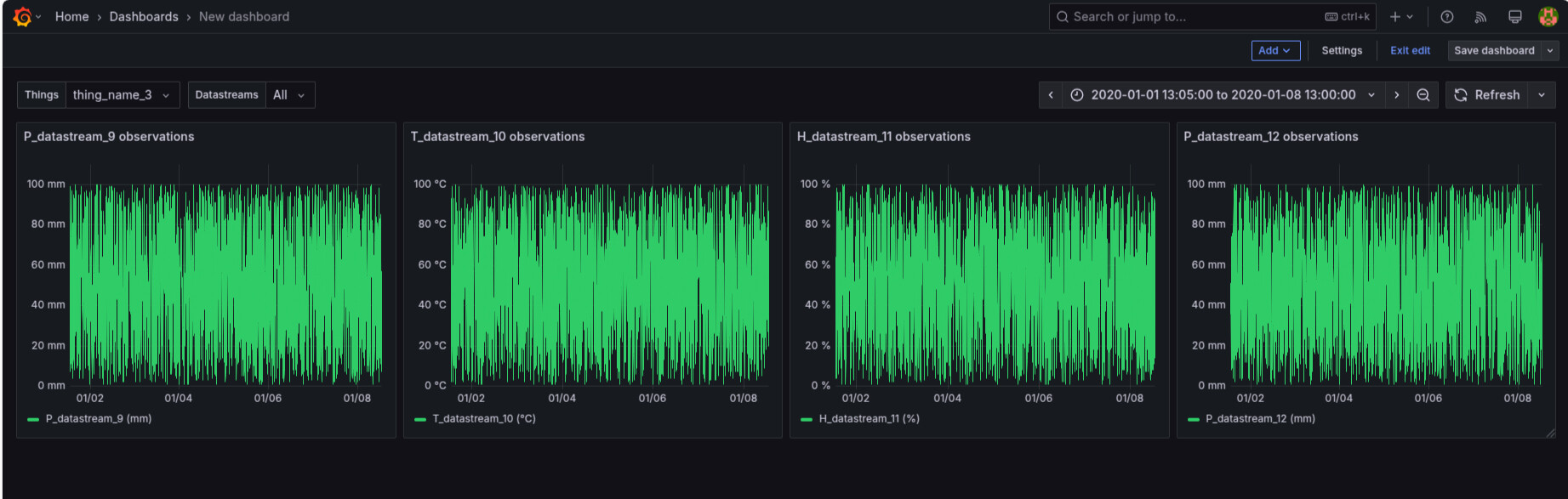Shift time range backward with left arrow
The width and height of the screenshot is (1568, 499).
(1051, 95)
